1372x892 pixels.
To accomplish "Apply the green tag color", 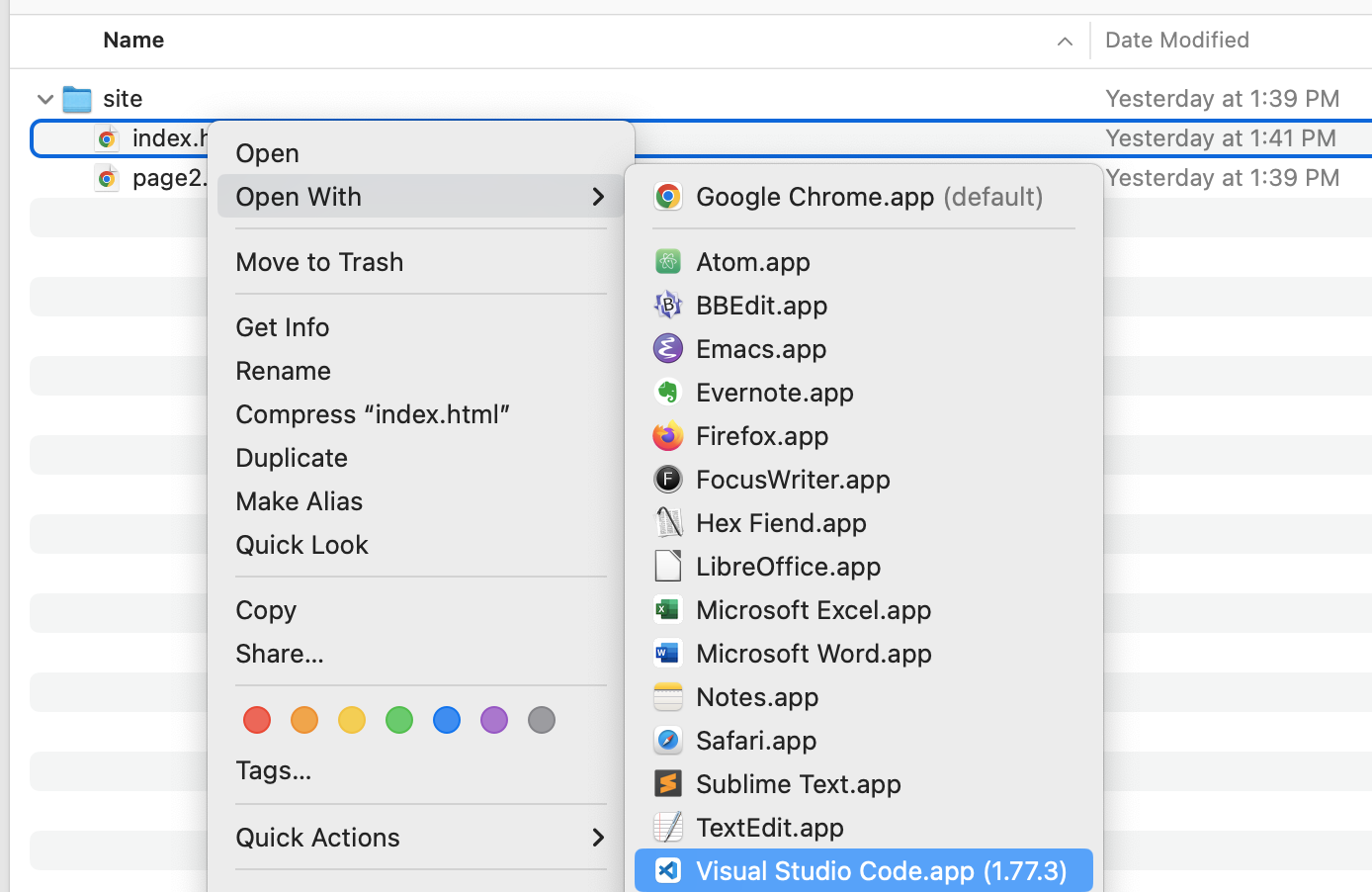I will click(399, 720).
